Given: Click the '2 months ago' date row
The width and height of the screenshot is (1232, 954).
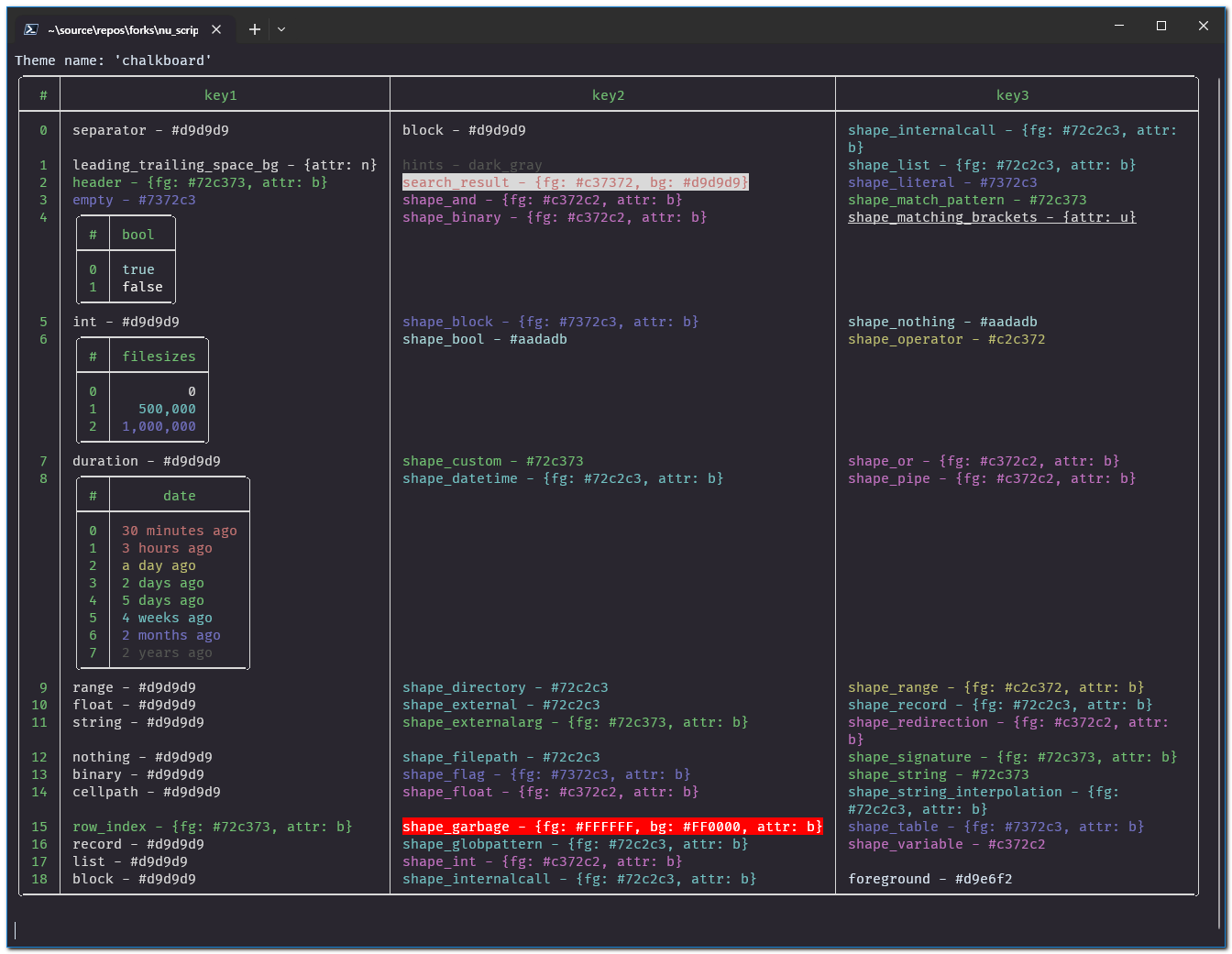Looking at the screenshot, I should pyautogui.click(x=171, y=635).
